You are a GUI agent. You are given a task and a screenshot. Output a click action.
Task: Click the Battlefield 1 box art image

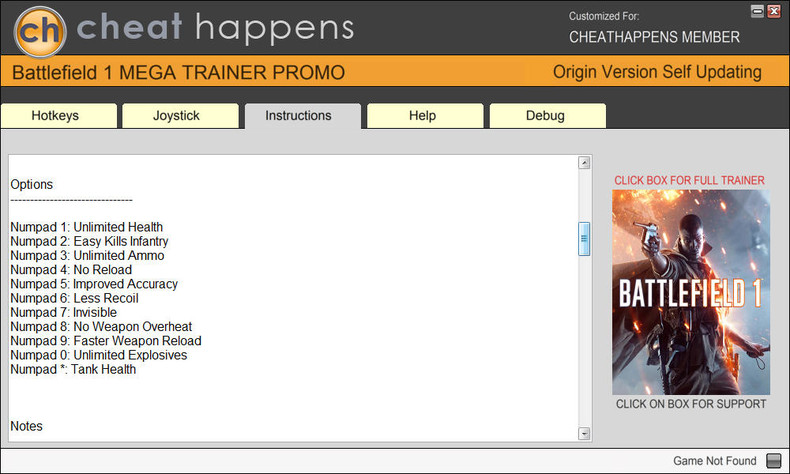pos(690,291)
